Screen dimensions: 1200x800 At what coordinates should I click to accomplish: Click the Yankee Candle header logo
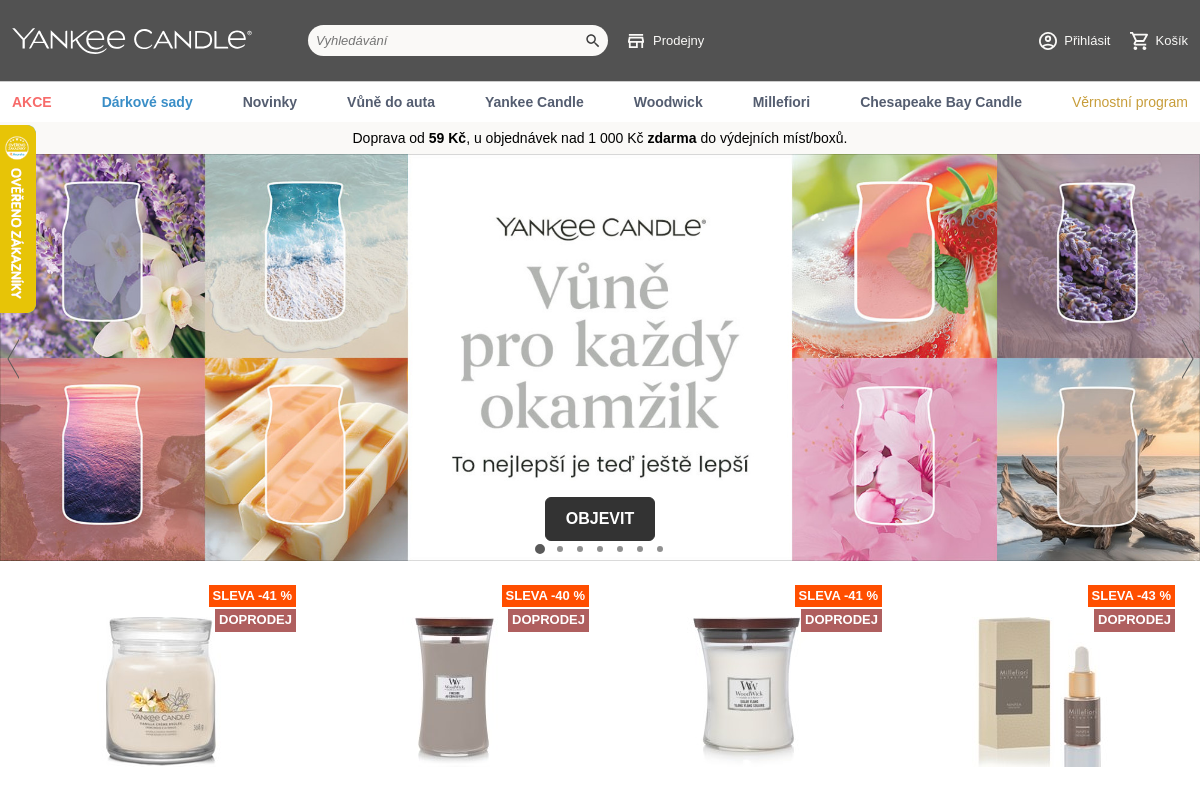132,40
